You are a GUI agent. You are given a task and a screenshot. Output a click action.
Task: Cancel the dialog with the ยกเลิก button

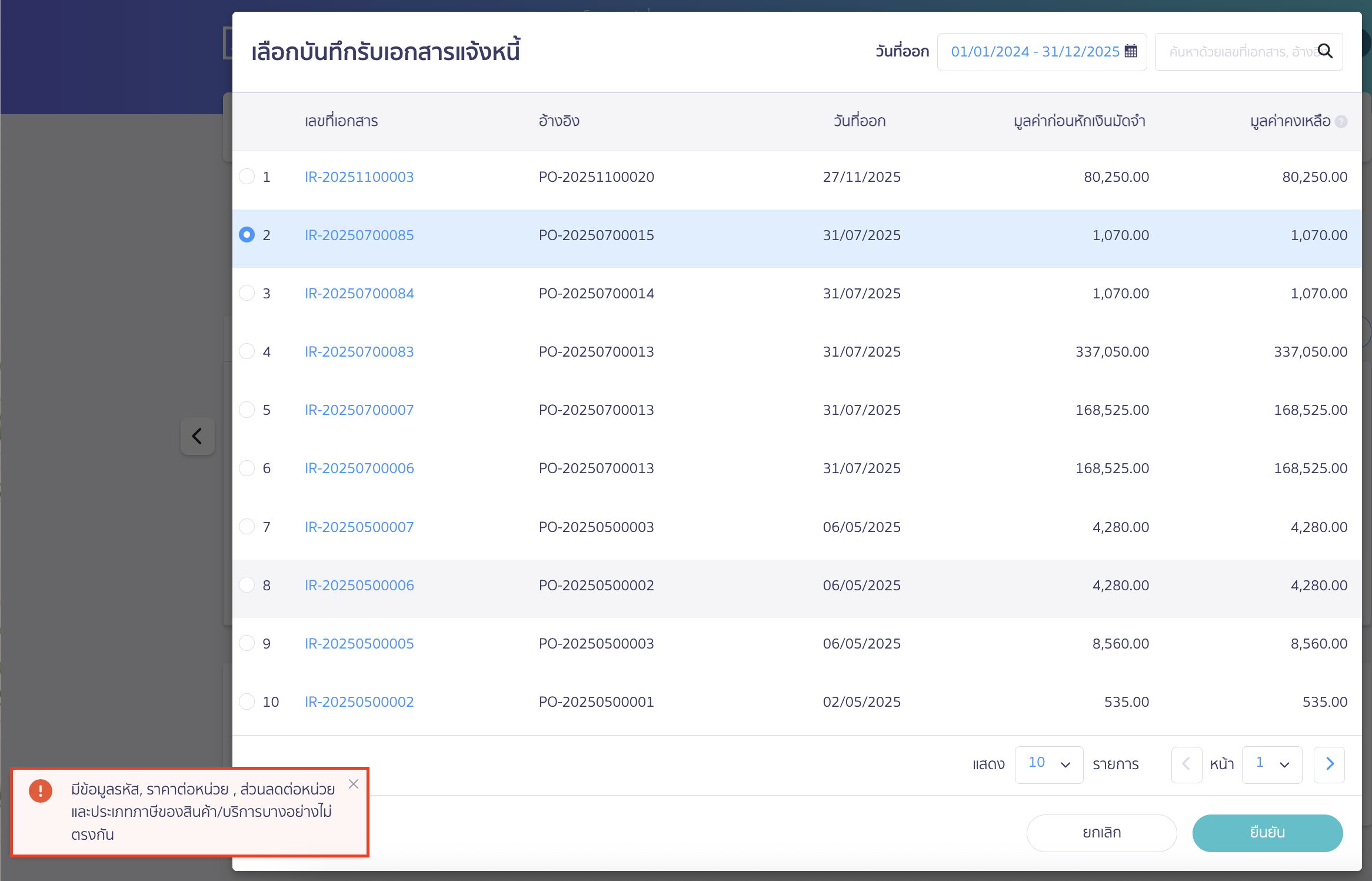click(1102, 833)
